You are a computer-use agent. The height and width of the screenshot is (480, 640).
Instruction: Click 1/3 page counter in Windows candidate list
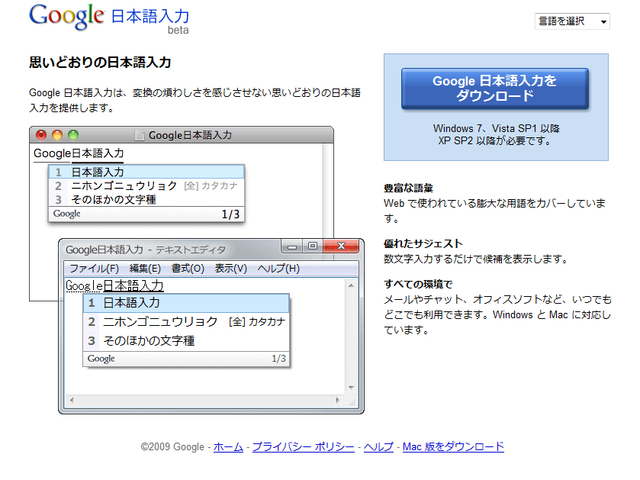[x=279, y=359]
